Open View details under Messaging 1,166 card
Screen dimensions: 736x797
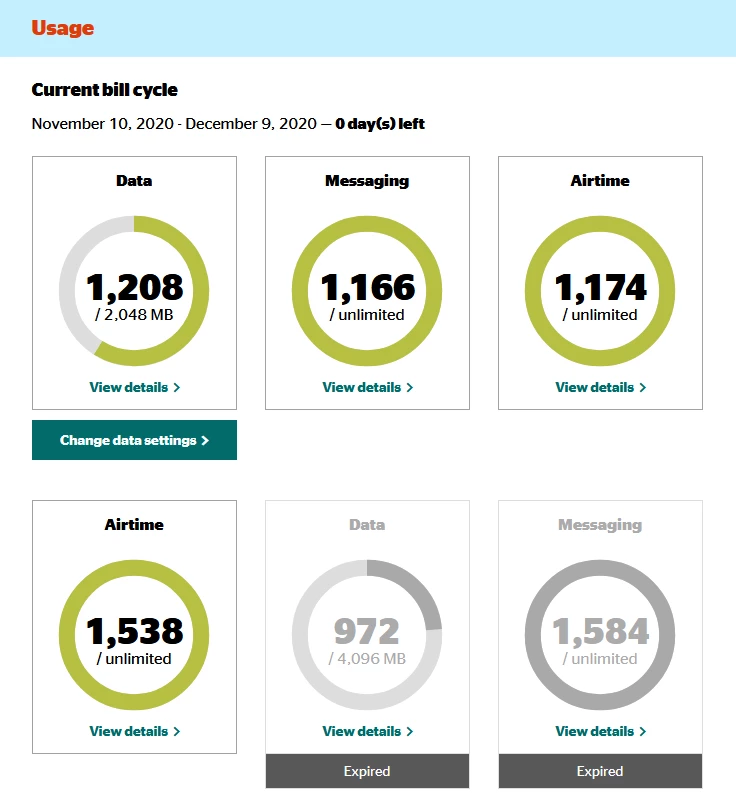(367, 387)
